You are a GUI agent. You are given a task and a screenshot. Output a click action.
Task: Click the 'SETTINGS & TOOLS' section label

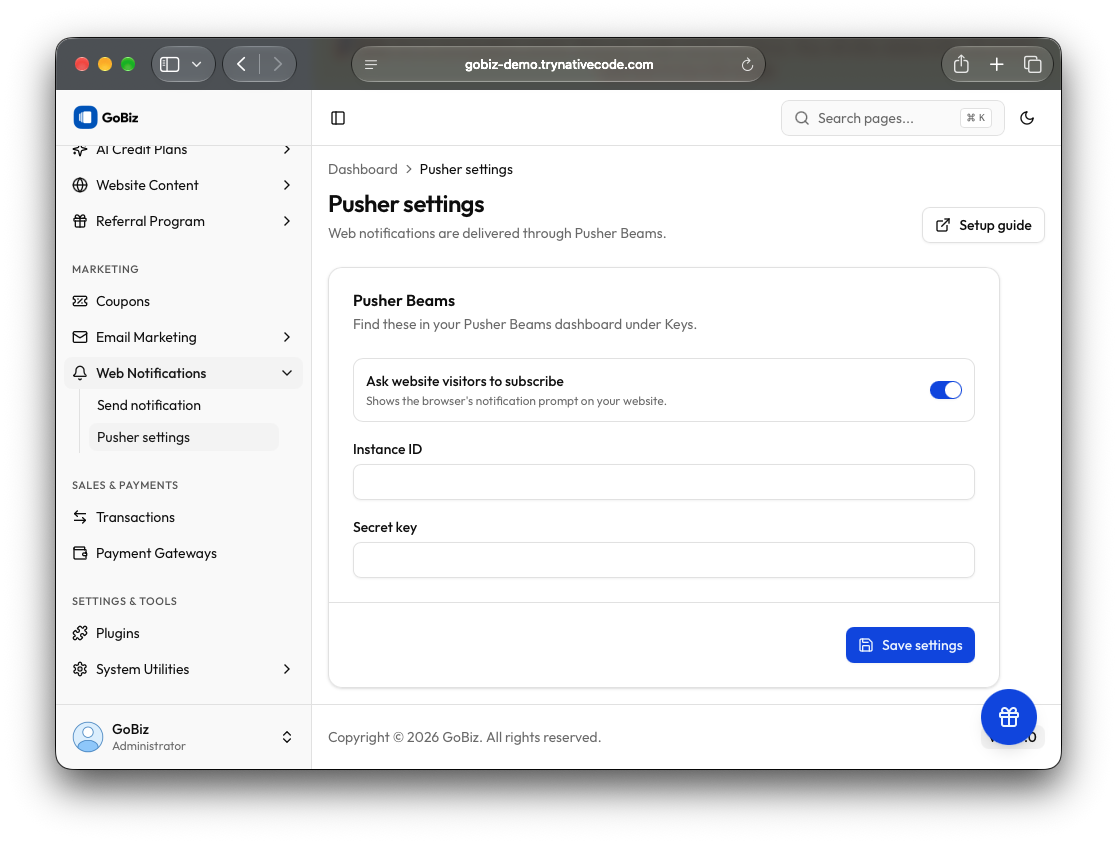tap(125, 601)
